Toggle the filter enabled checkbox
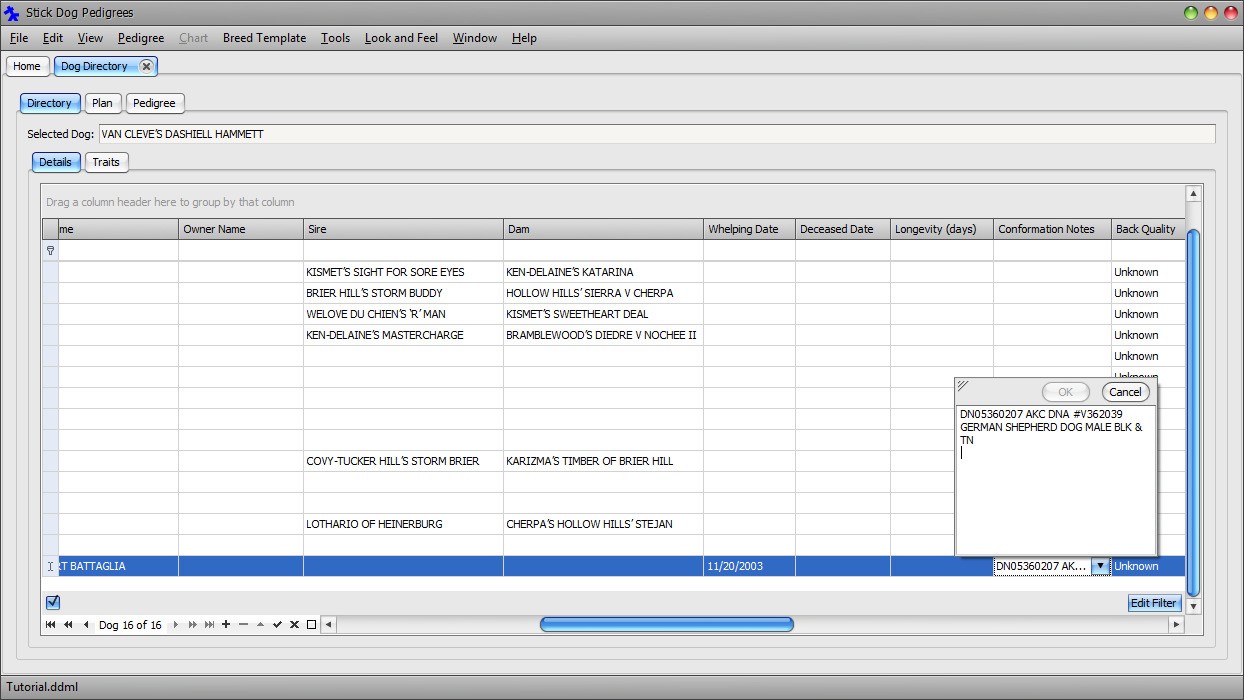Image resolution: width=1244 pixels, height=700 pixels. [53, 602]
